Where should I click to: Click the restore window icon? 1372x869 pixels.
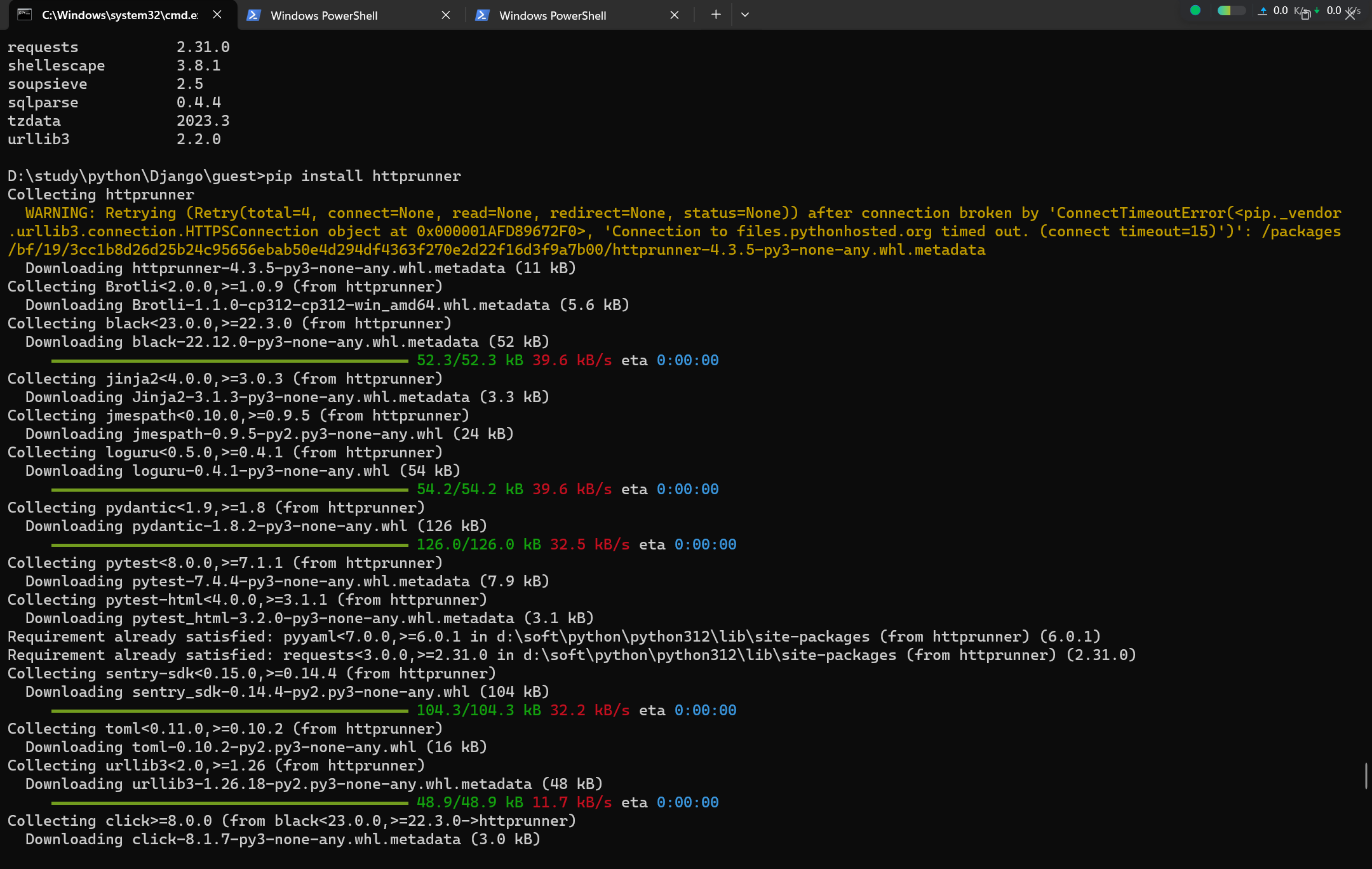coord(1305,15)
